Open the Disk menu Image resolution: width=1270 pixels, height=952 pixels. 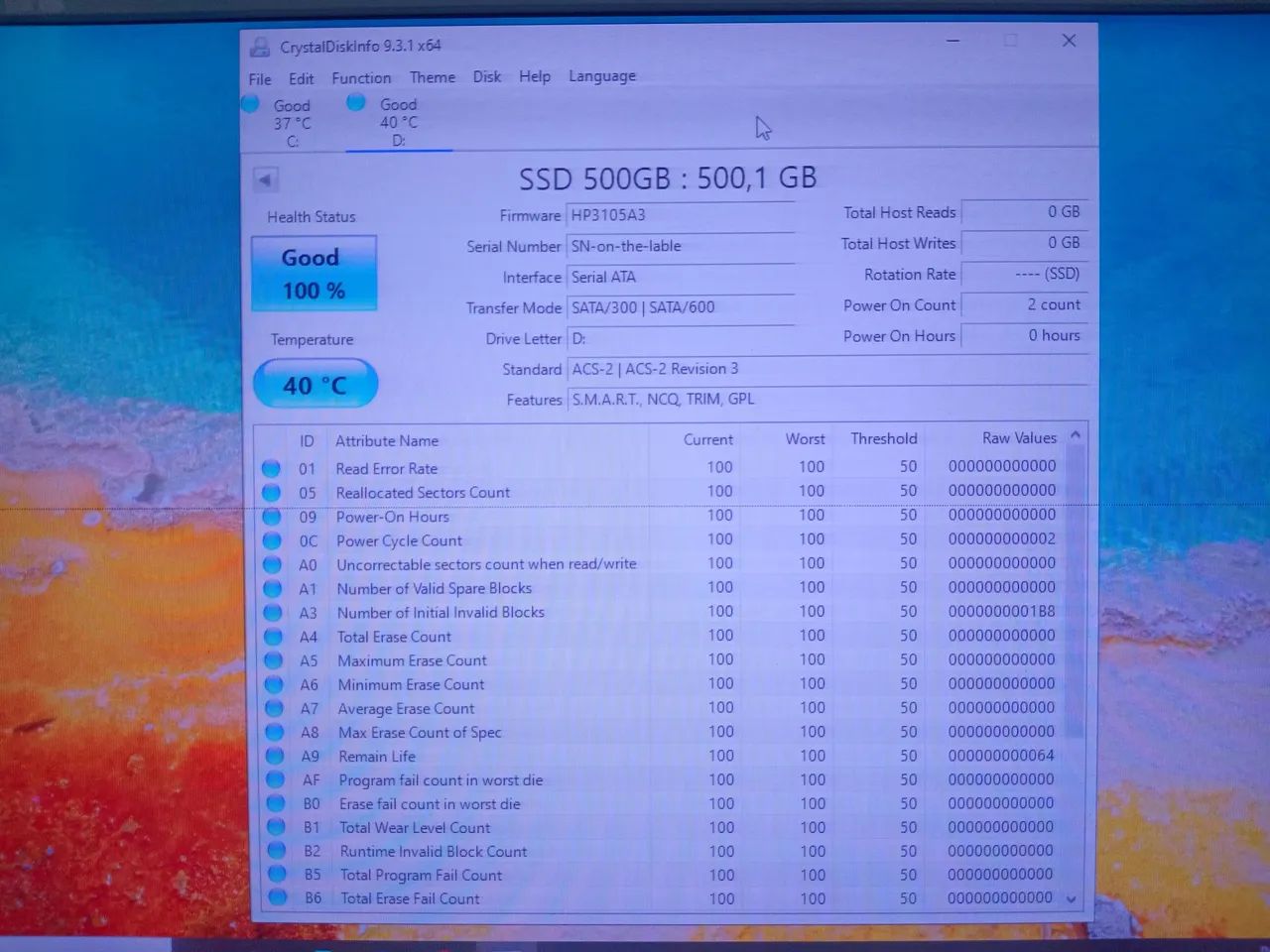(x=487, y=76)
